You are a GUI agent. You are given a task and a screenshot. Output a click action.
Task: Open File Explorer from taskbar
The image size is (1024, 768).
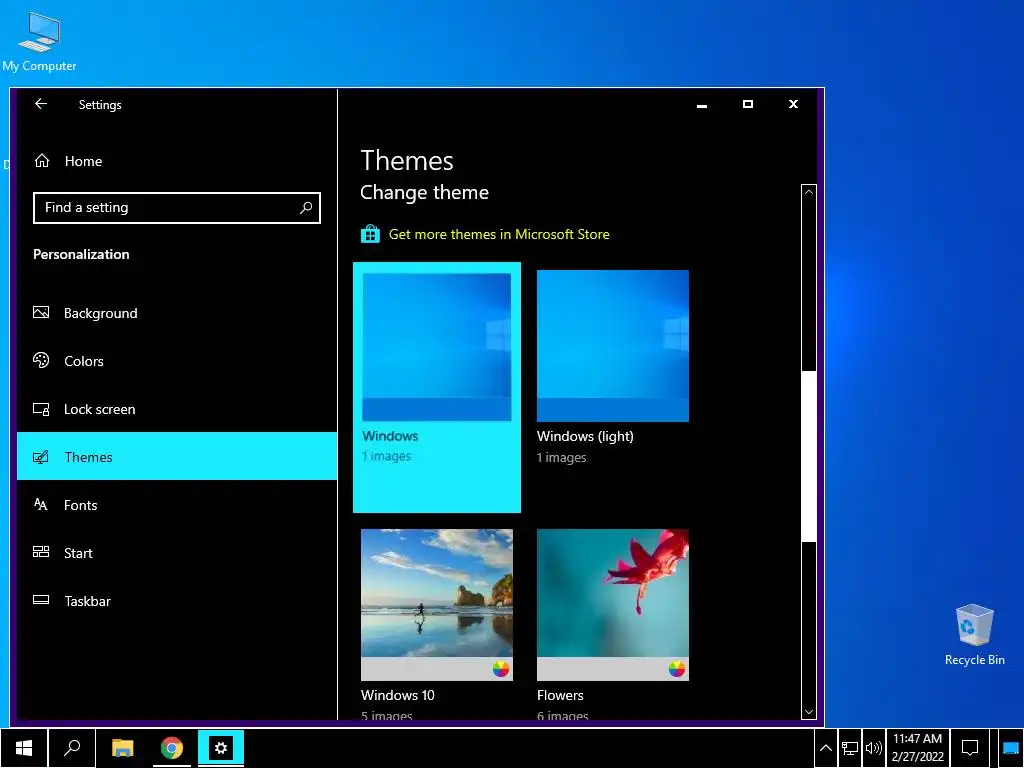(122, 748)
